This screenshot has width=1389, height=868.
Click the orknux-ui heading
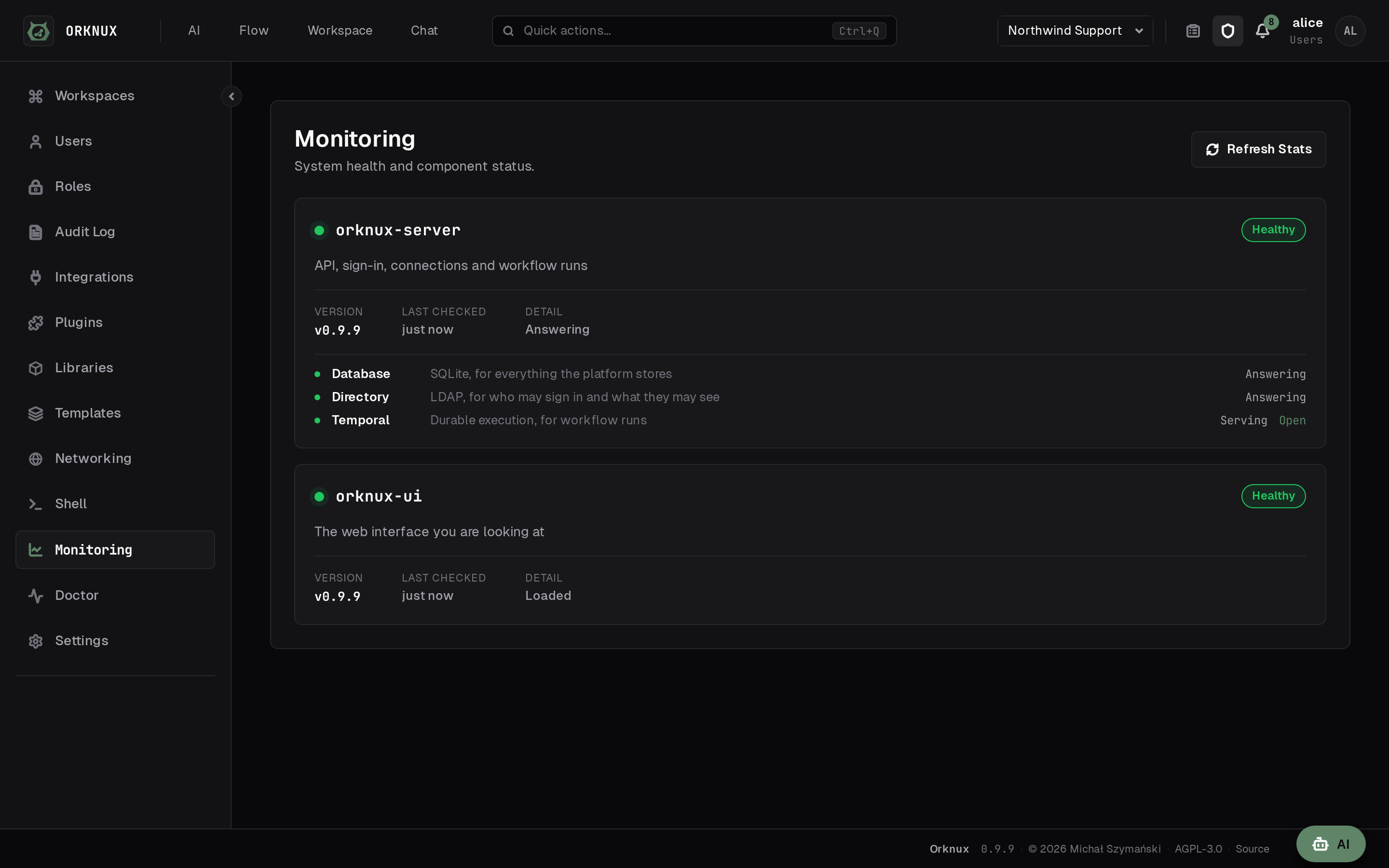click(378, 497)
